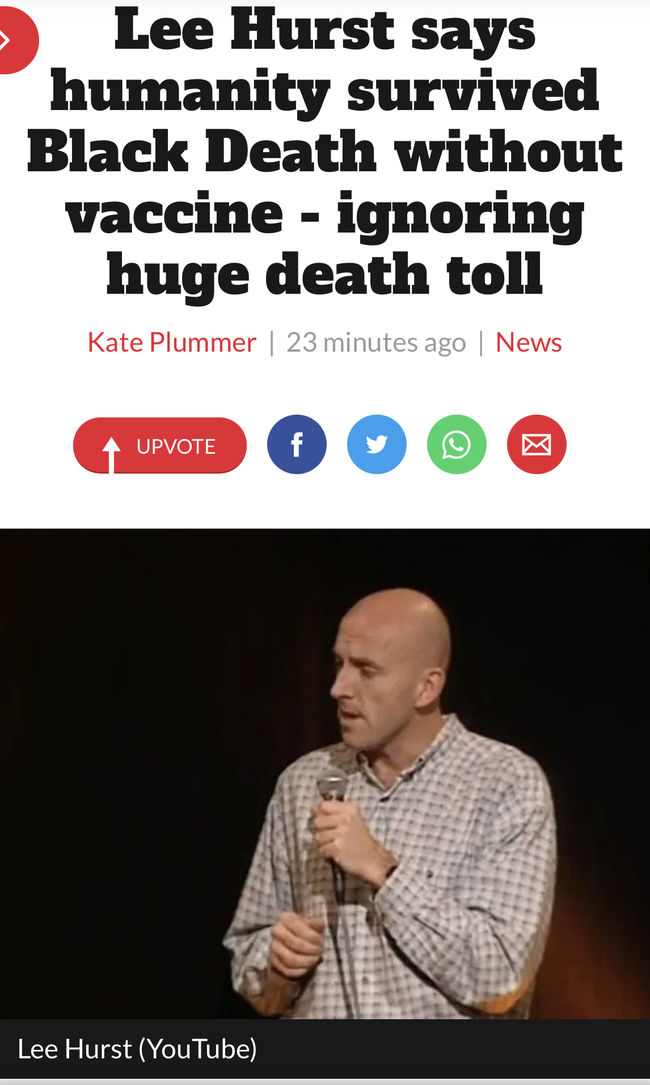The image size is (650, 1085).
Task: Send the article by email icon
Action: click(536, 444)
